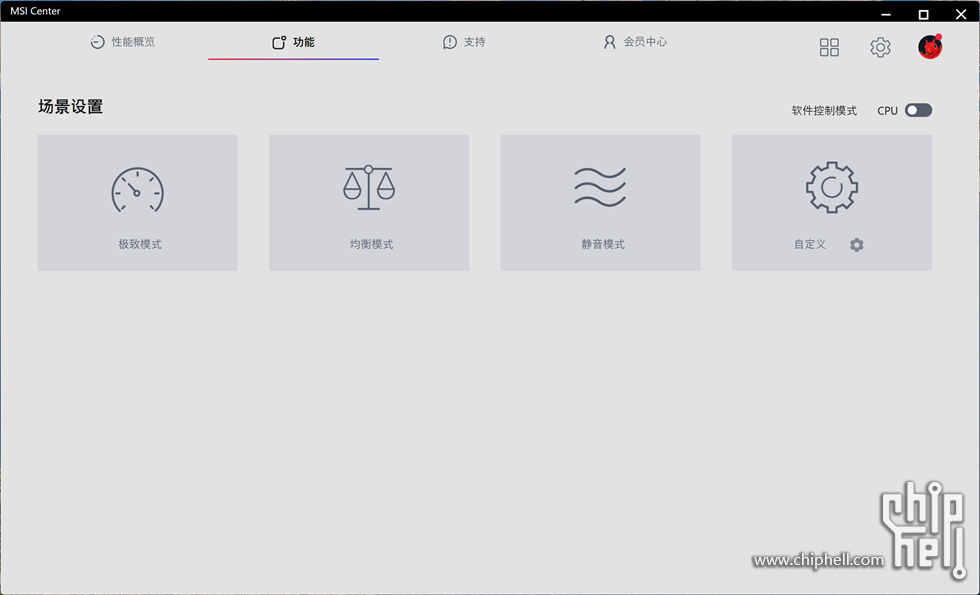Viewport: 980px width, 595px height.
Task: Click the 自定义 text label
Action: pyautogui.click(x=810, y=244)
